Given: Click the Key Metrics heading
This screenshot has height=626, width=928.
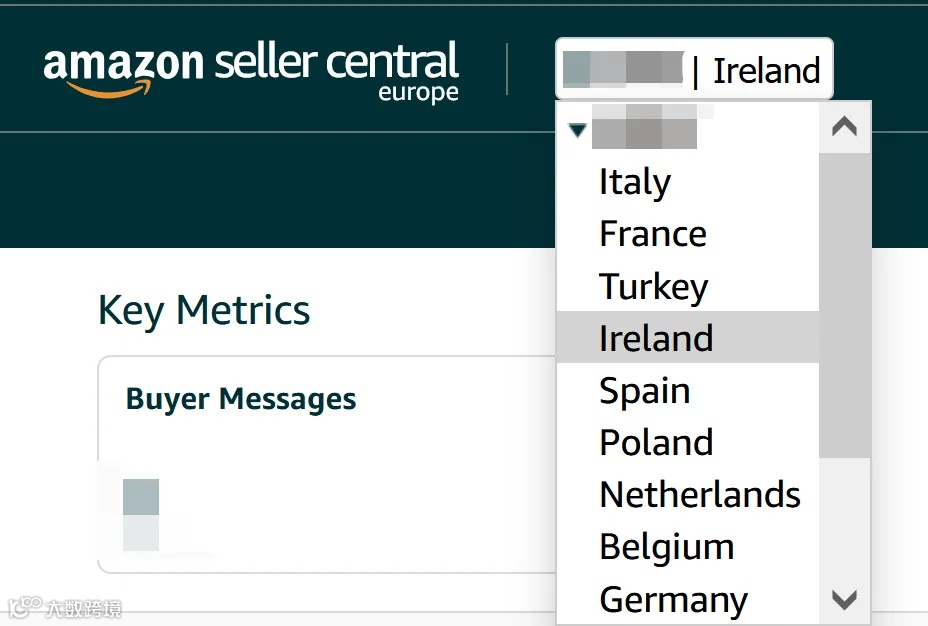Looking at the screenshot, I should click(204, 310).
